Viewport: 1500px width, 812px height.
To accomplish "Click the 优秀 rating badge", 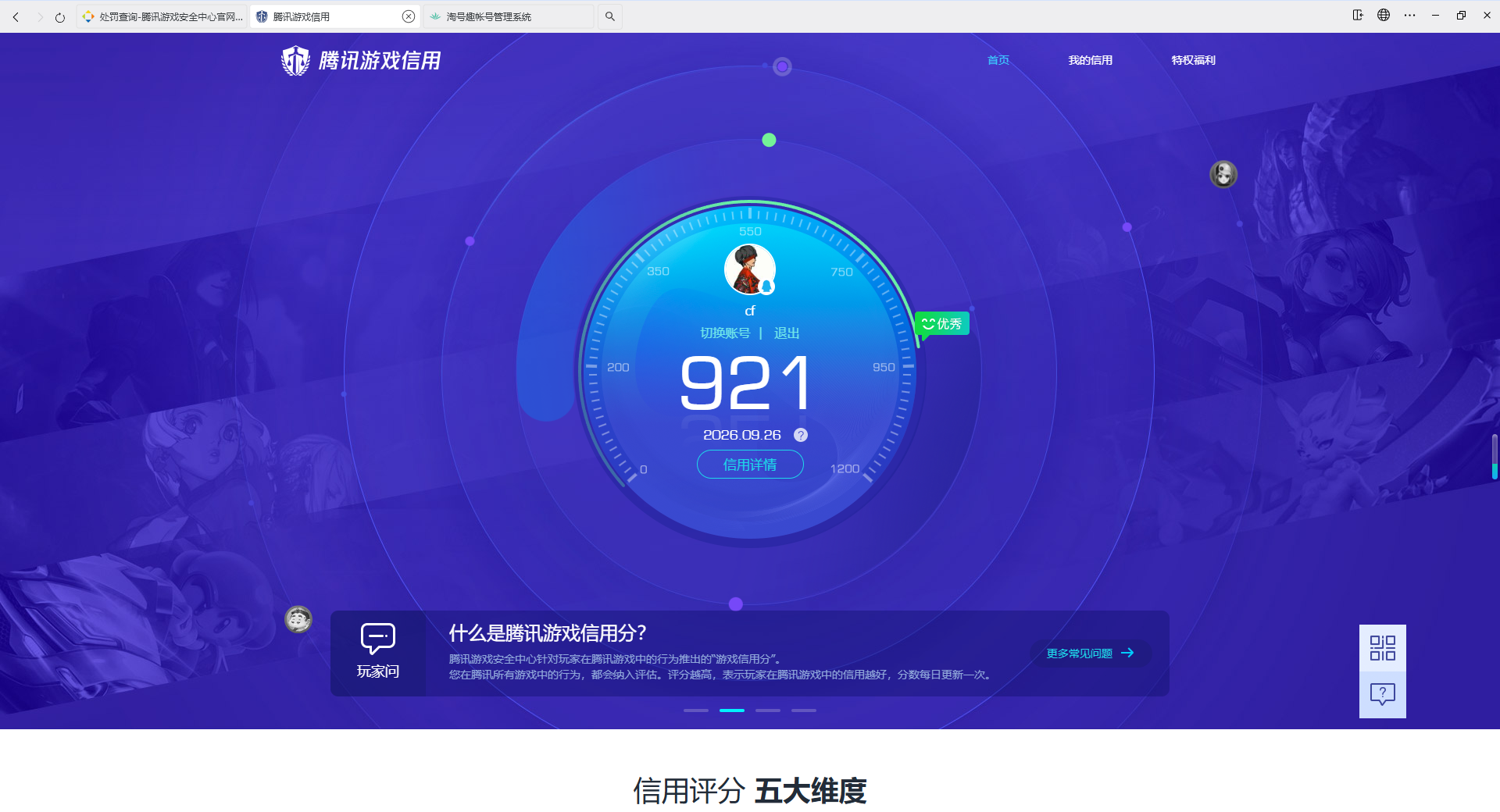I will coord(942,324).
